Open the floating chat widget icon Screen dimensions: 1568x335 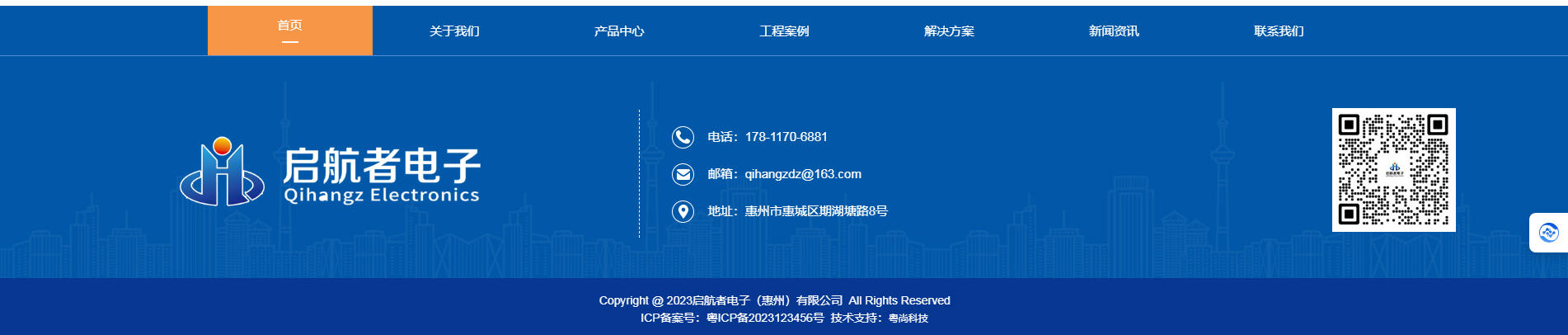pos(1548,233)
